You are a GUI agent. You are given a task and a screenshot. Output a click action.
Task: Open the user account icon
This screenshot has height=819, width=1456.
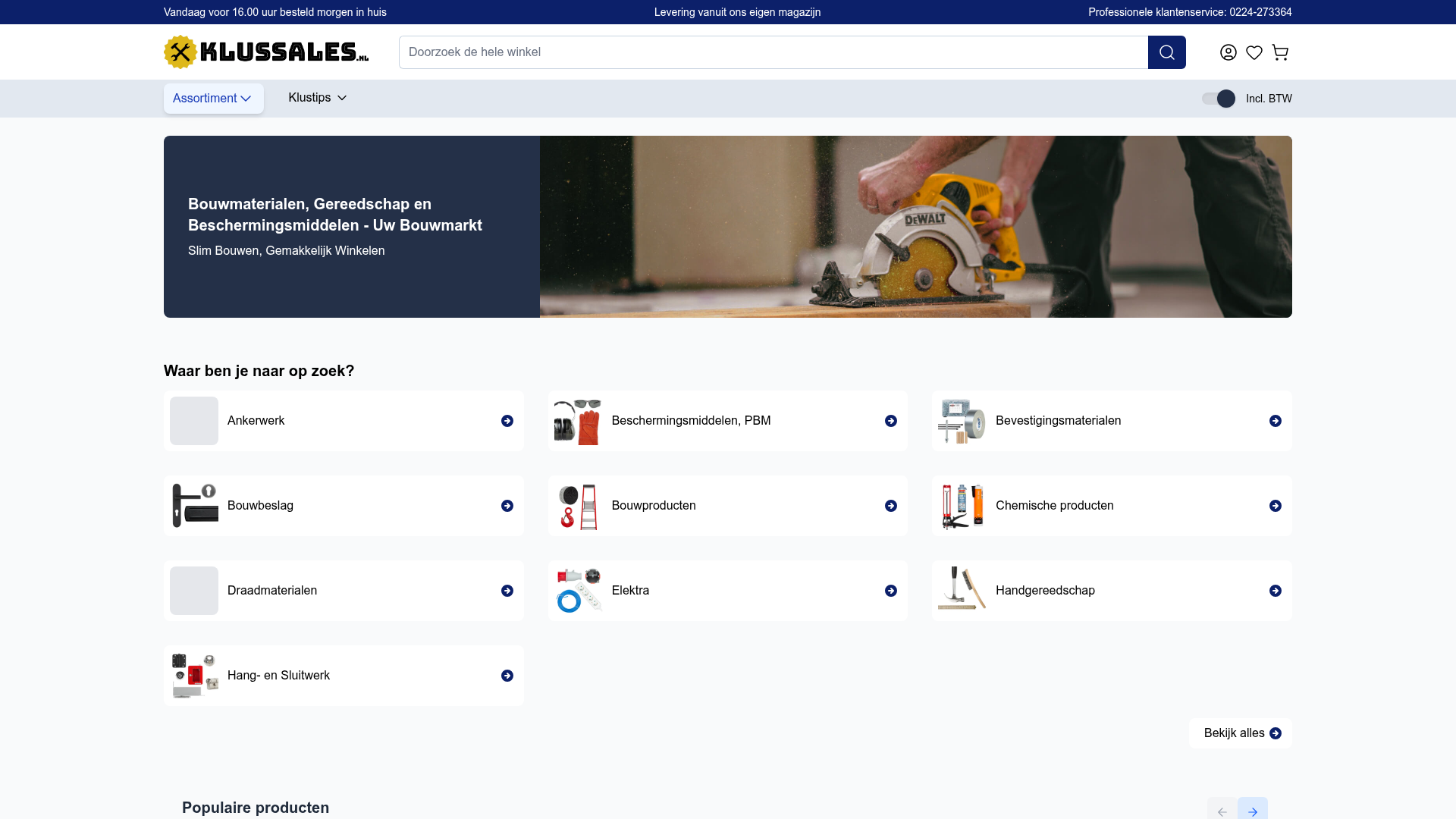click(1228, 52)
